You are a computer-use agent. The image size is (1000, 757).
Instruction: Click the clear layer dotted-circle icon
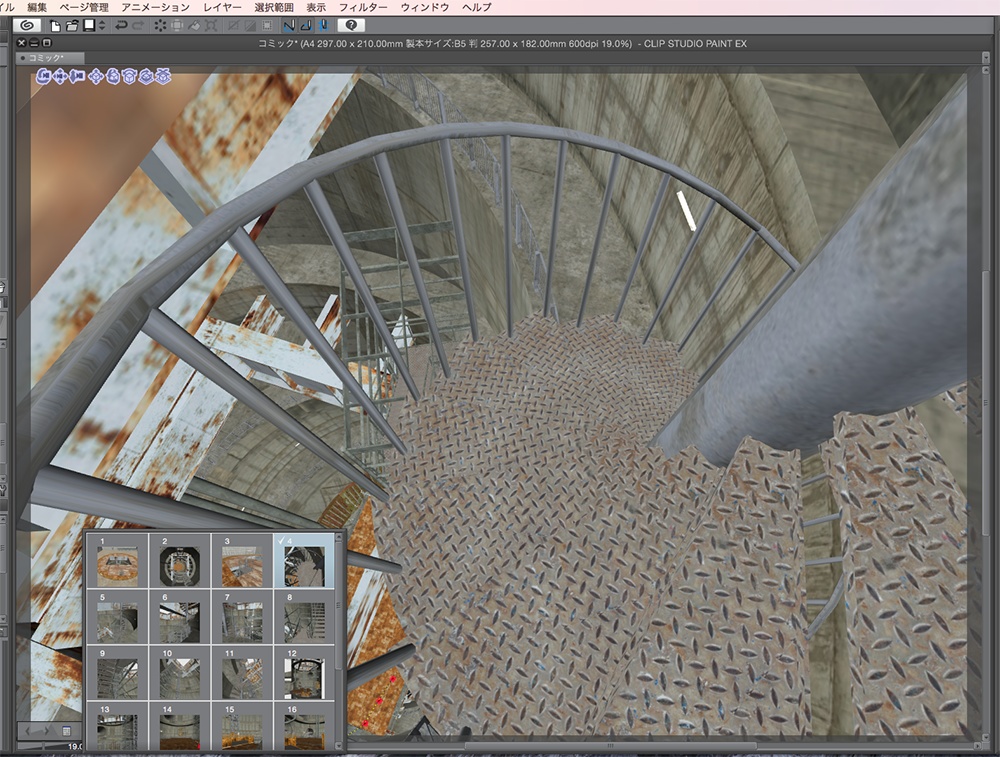click(160, 26)
